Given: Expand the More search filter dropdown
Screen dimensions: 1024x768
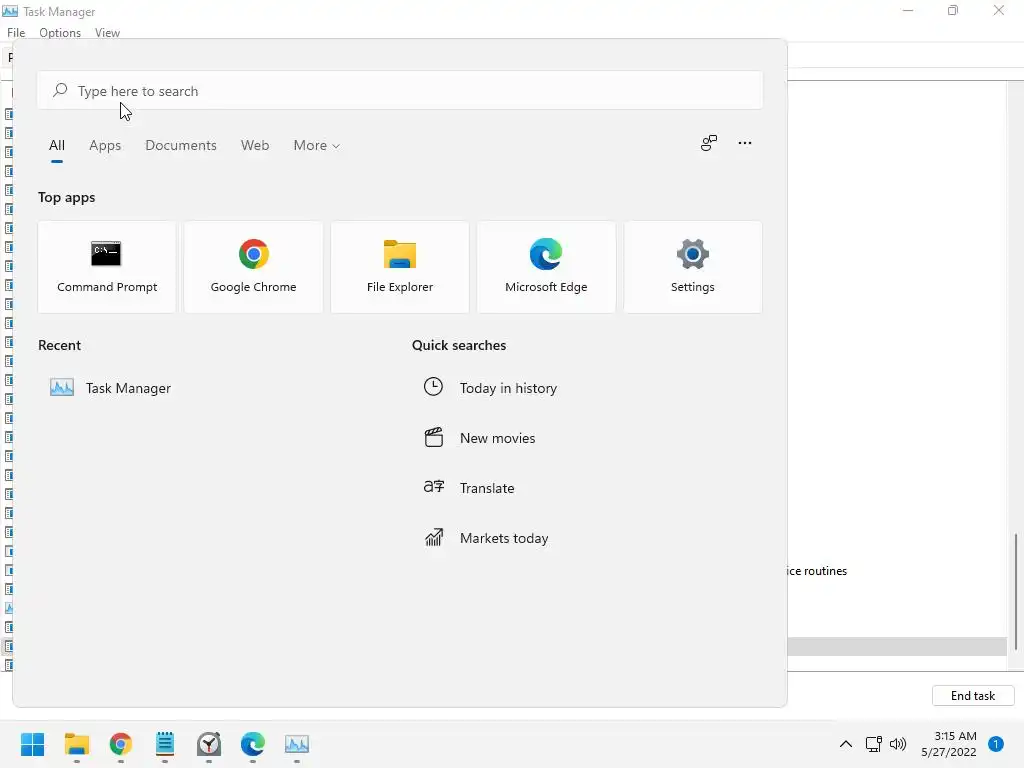Looking at the screenshot, I should point(317,145).
